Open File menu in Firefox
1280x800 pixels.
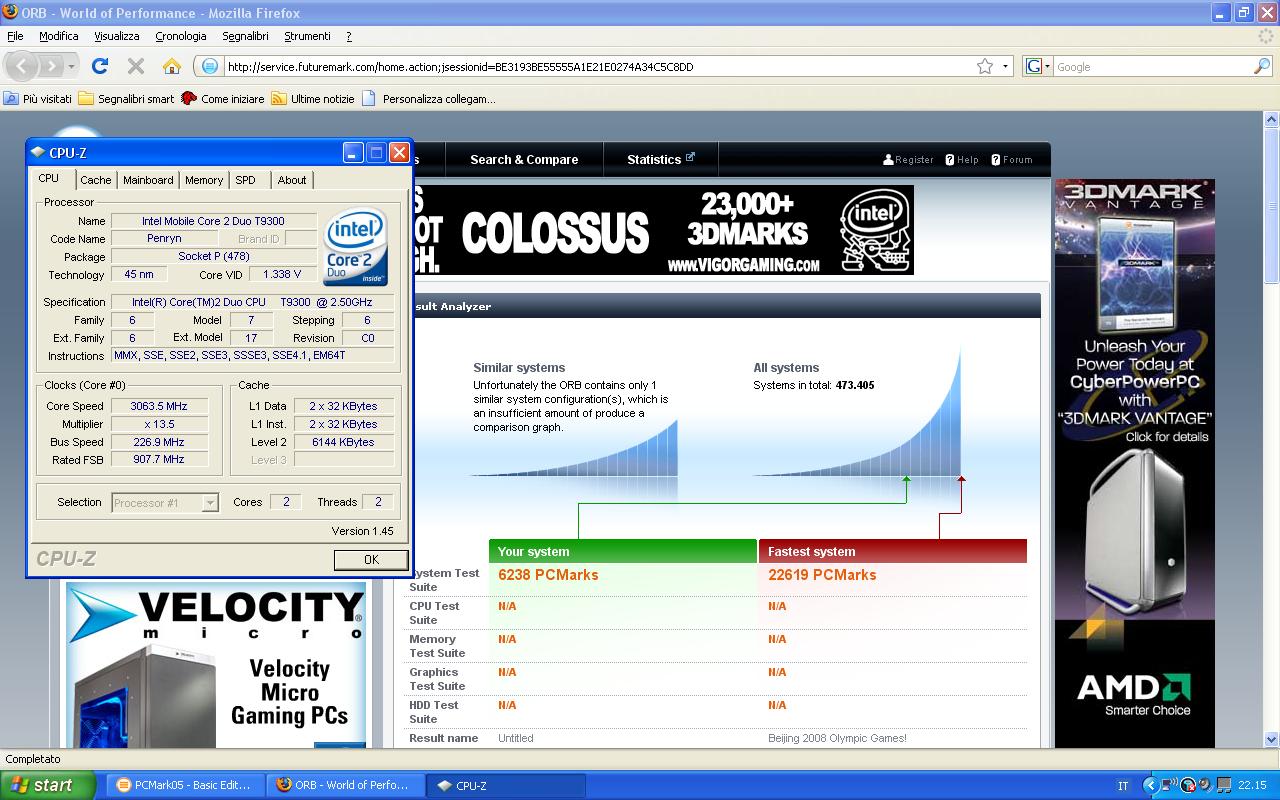click(15, 36)
